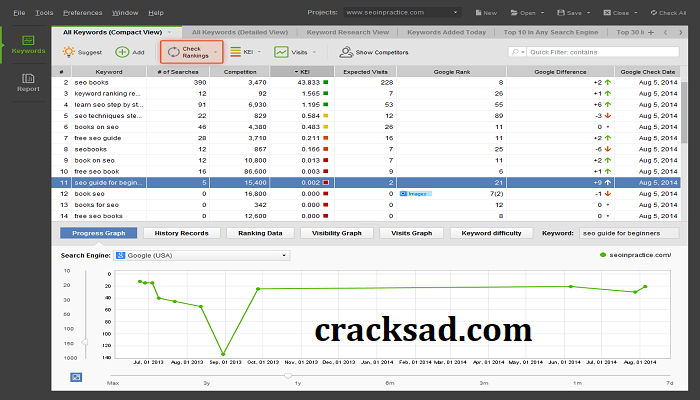Screen dimensions: 700x400
Task: Click the Keyword field showing seo guide for beginners
Action: [x=629, y=233]
